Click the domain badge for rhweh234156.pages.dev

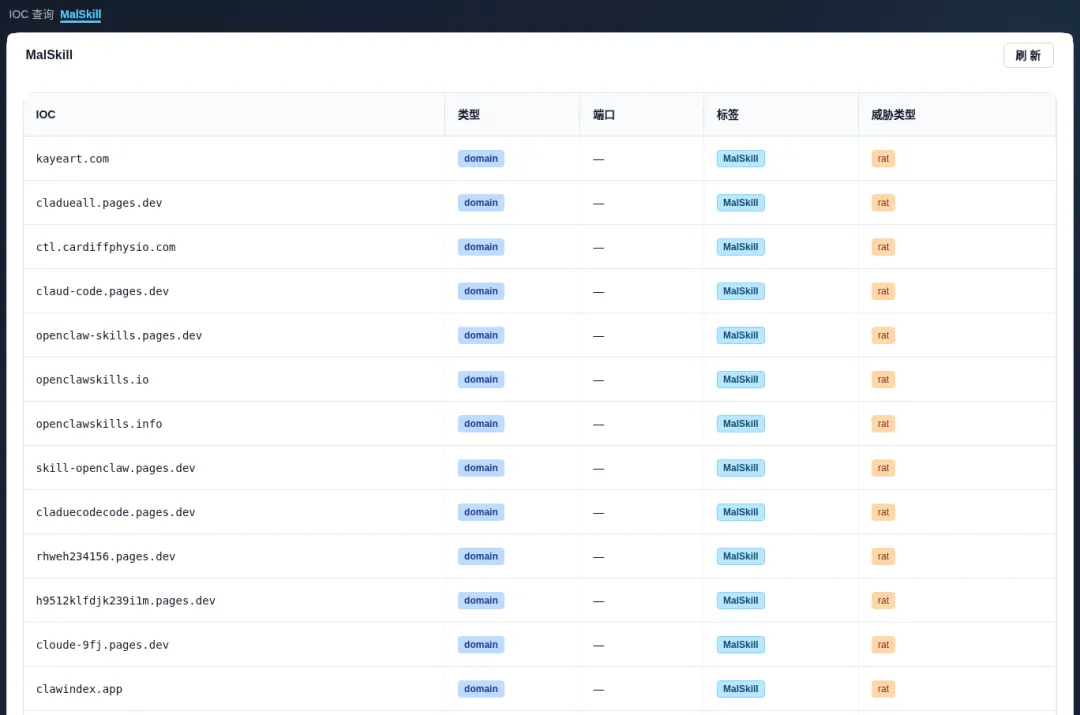pyautogui.click(x=481, y=556)
